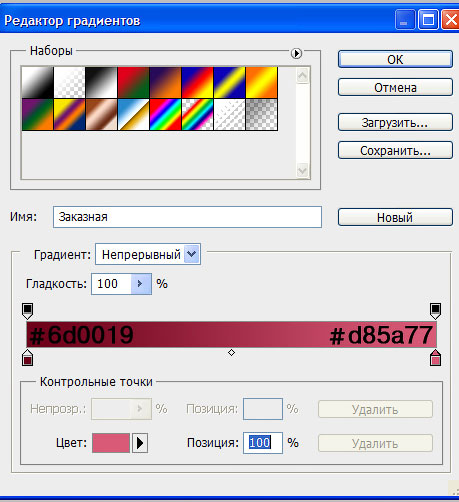Image resolution: width=459 pixels, height=502 pixels.
Task: Select the red, green gradient preset
Action: click(x=134, y=82)
